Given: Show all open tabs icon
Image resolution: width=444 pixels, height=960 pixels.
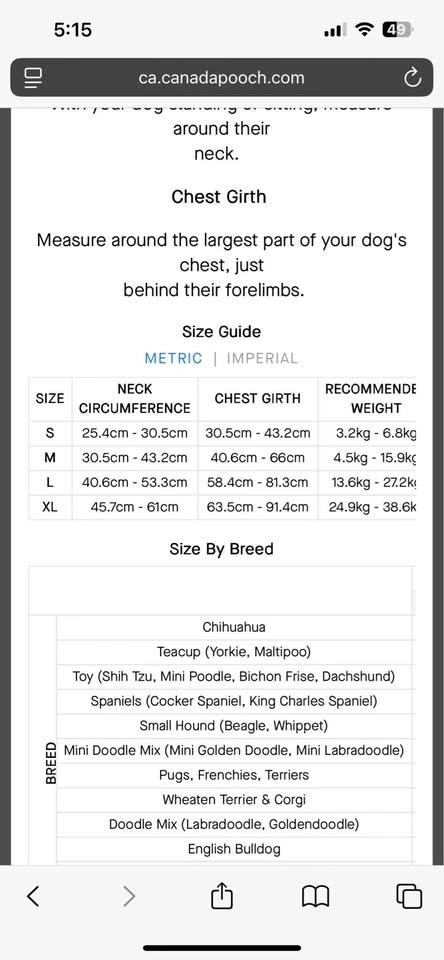Looking at the screenshot, I should click(x=409, y=896).
